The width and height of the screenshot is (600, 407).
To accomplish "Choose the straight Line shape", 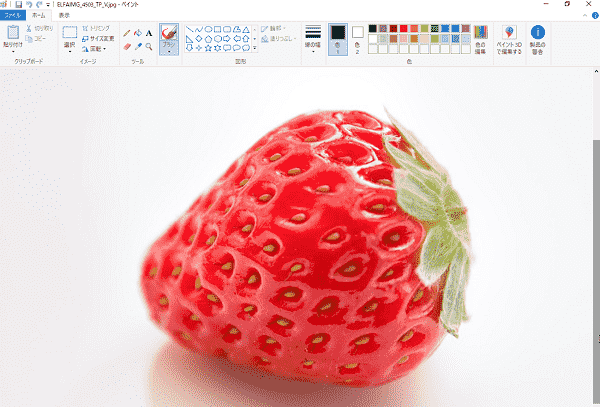I will click(189, 29).
